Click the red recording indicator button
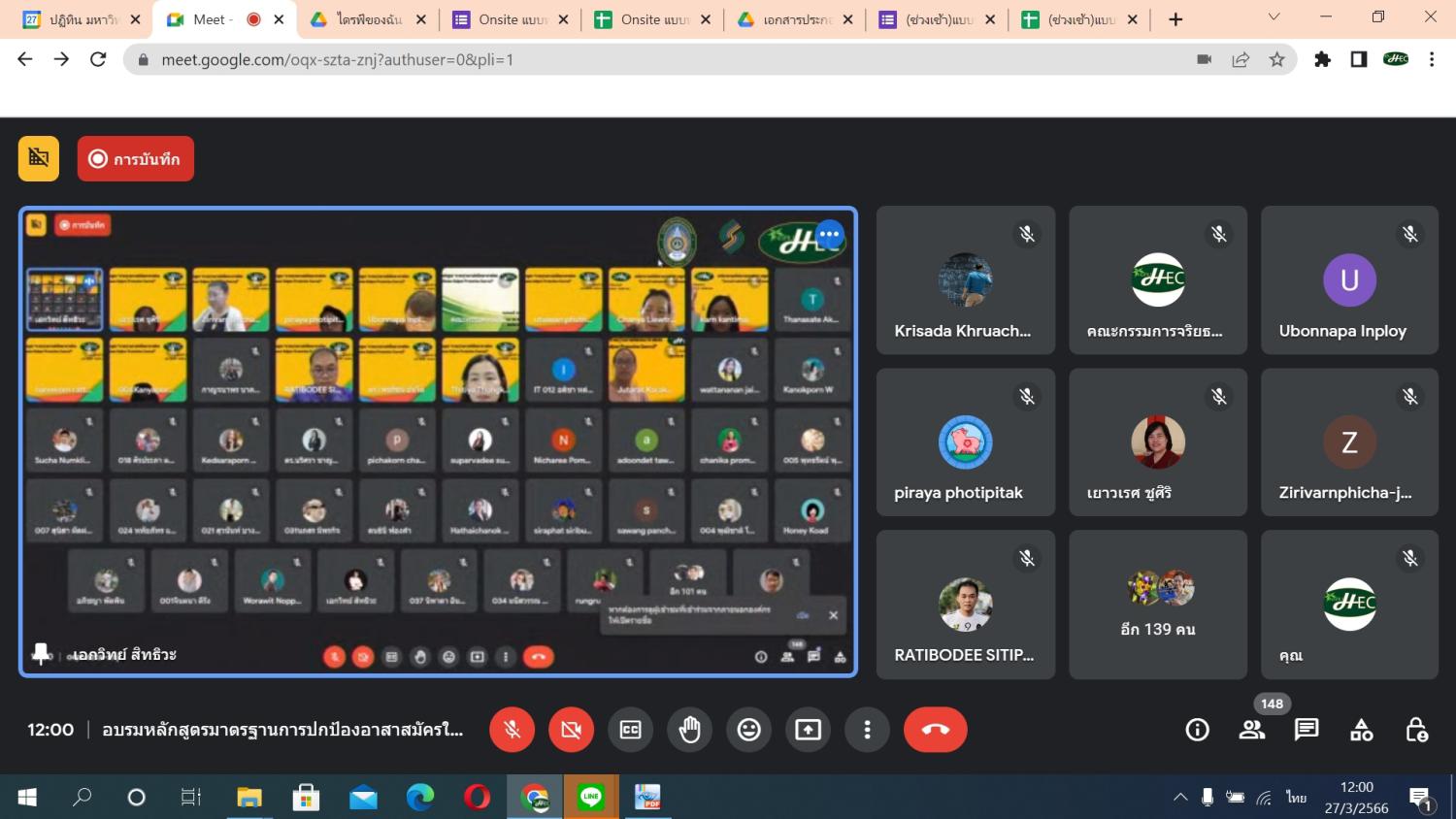1456x819 pixels. pos(136,159)
